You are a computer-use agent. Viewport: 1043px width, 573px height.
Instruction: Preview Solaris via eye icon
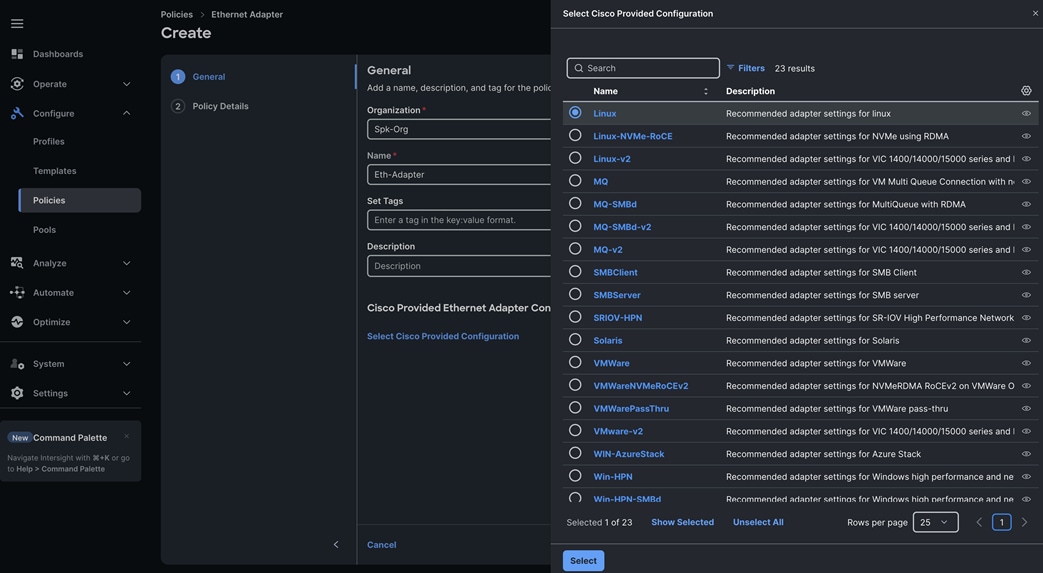(1026, 340)
